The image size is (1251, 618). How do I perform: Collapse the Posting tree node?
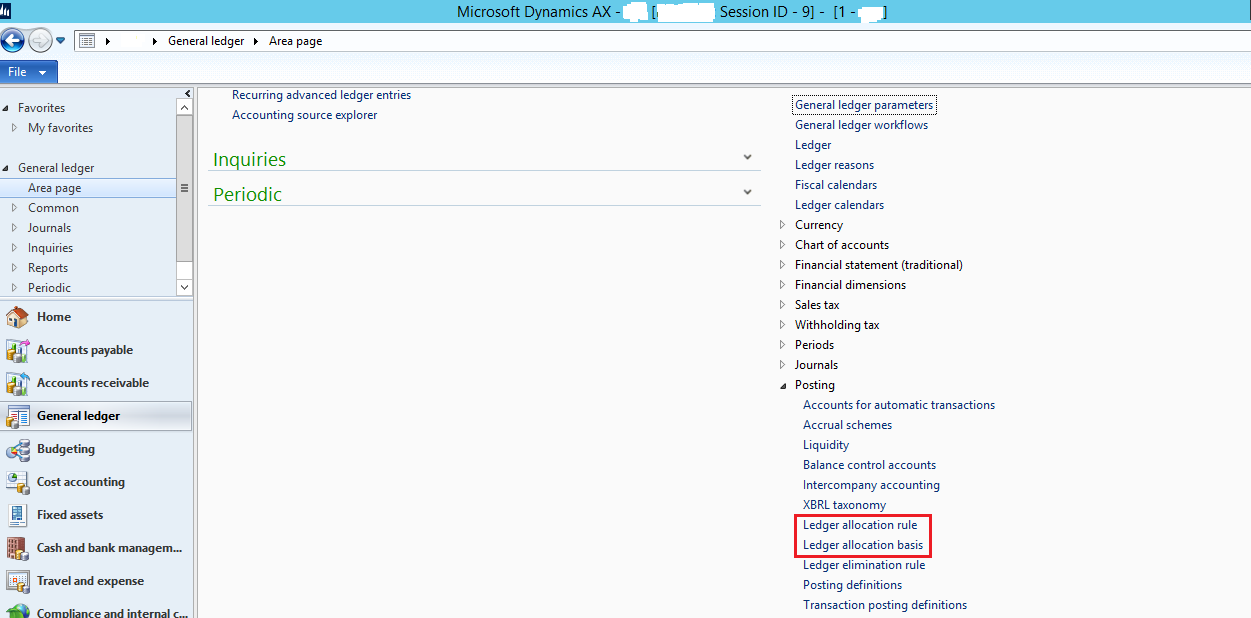coord(784,385)
